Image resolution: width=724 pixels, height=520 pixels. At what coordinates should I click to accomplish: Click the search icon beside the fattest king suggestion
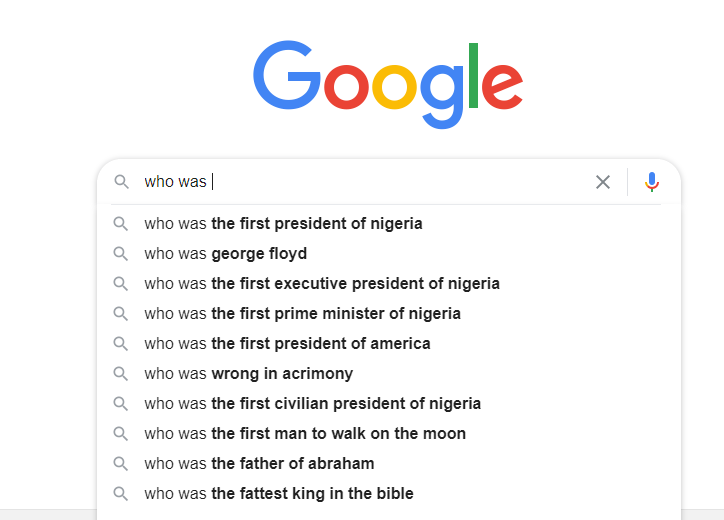point(121,494)
